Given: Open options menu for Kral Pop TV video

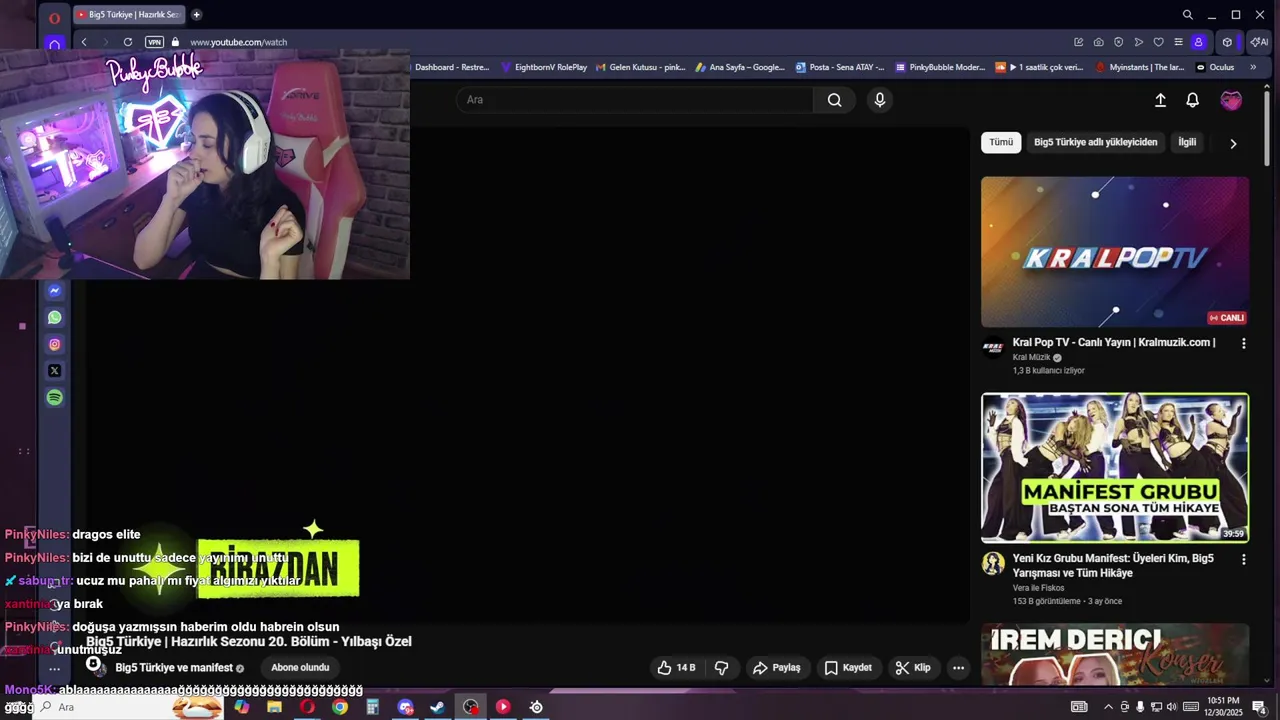Looking at the screenshot, I should click(1244, 343).
